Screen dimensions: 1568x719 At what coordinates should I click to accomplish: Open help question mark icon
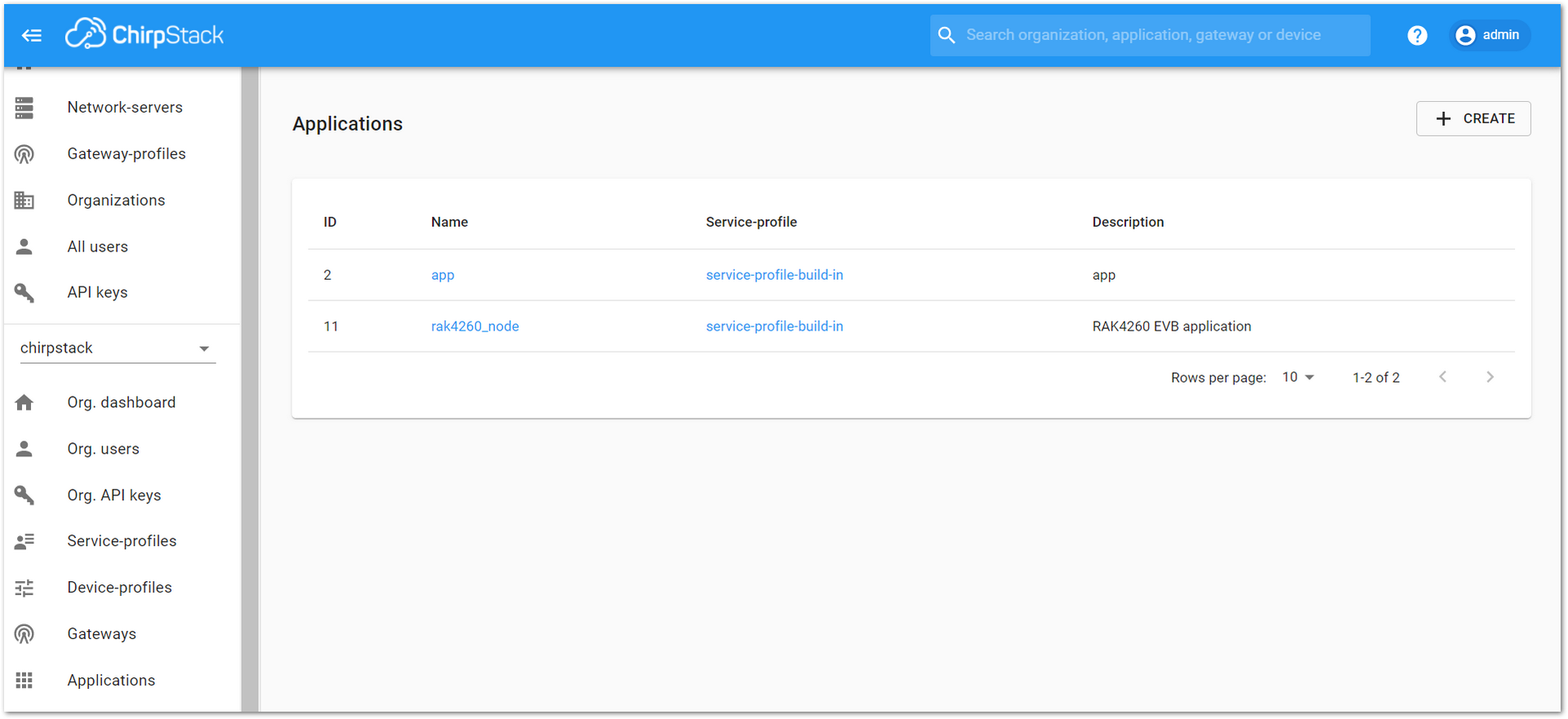[1417, 35]
